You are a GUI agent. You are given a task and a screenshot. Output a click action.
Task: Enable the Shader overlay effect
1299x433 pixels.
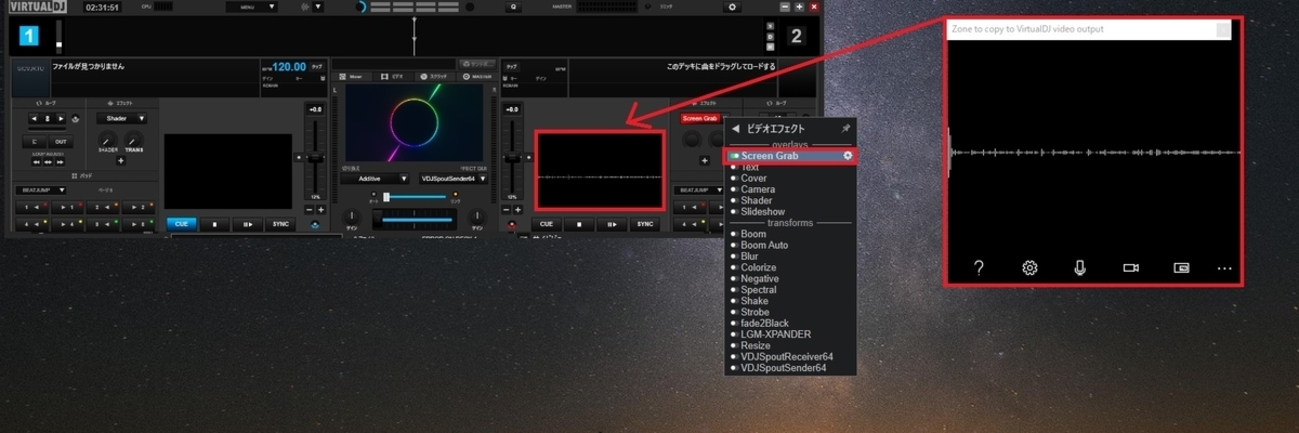click(733, 200)
